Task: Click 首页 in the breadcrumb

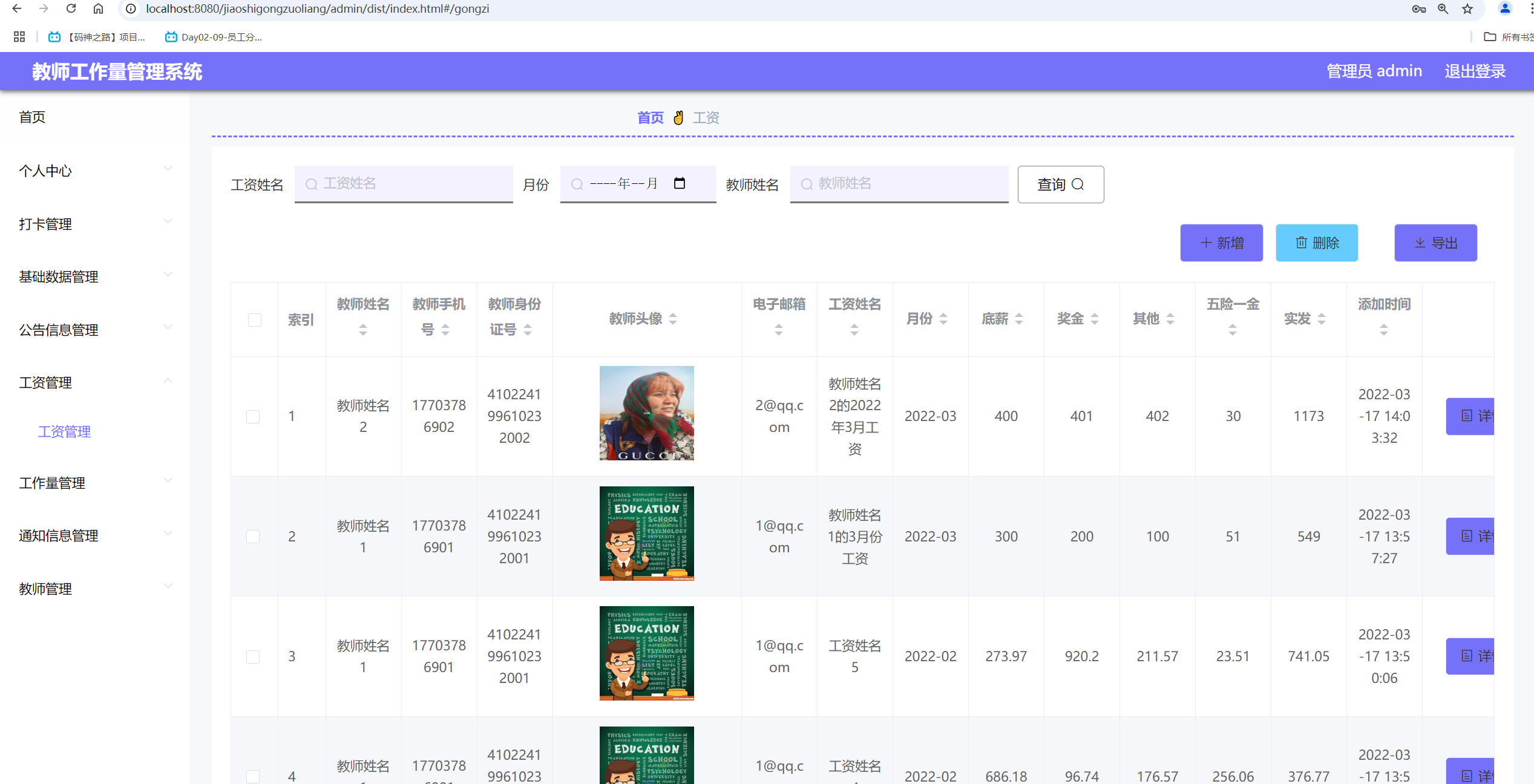Action: pyautogui.click(x=650, y=117)
